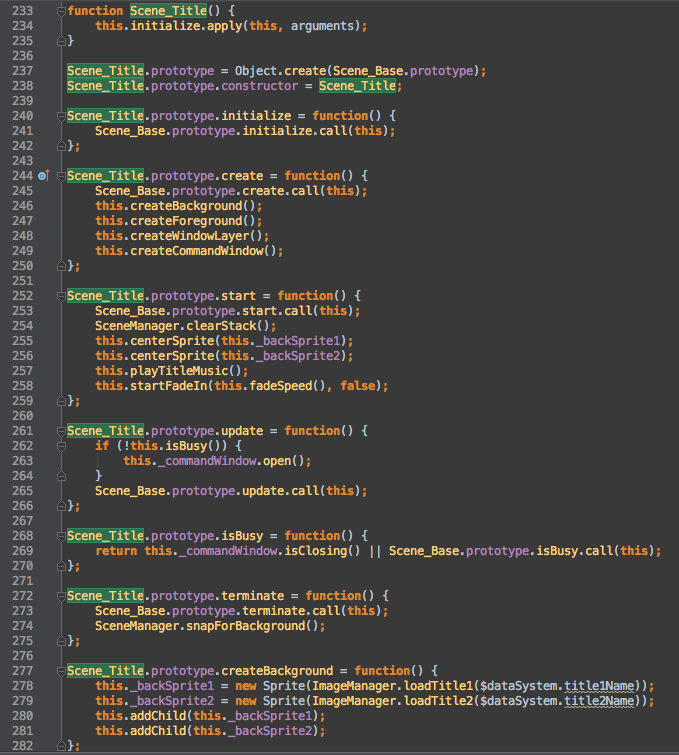679x755 pixels.
Task: Click line number 269 in the gutter
Action: click(x=23, y=551)
